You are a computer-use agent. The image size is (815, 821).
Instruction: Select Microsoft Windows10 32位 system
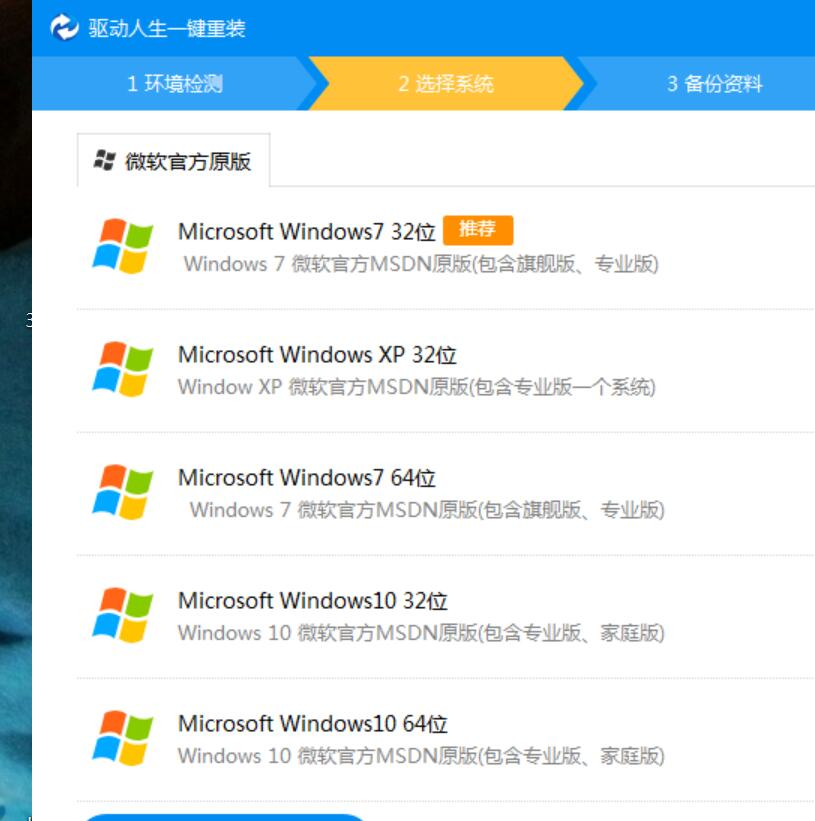(x=313, y=601)
